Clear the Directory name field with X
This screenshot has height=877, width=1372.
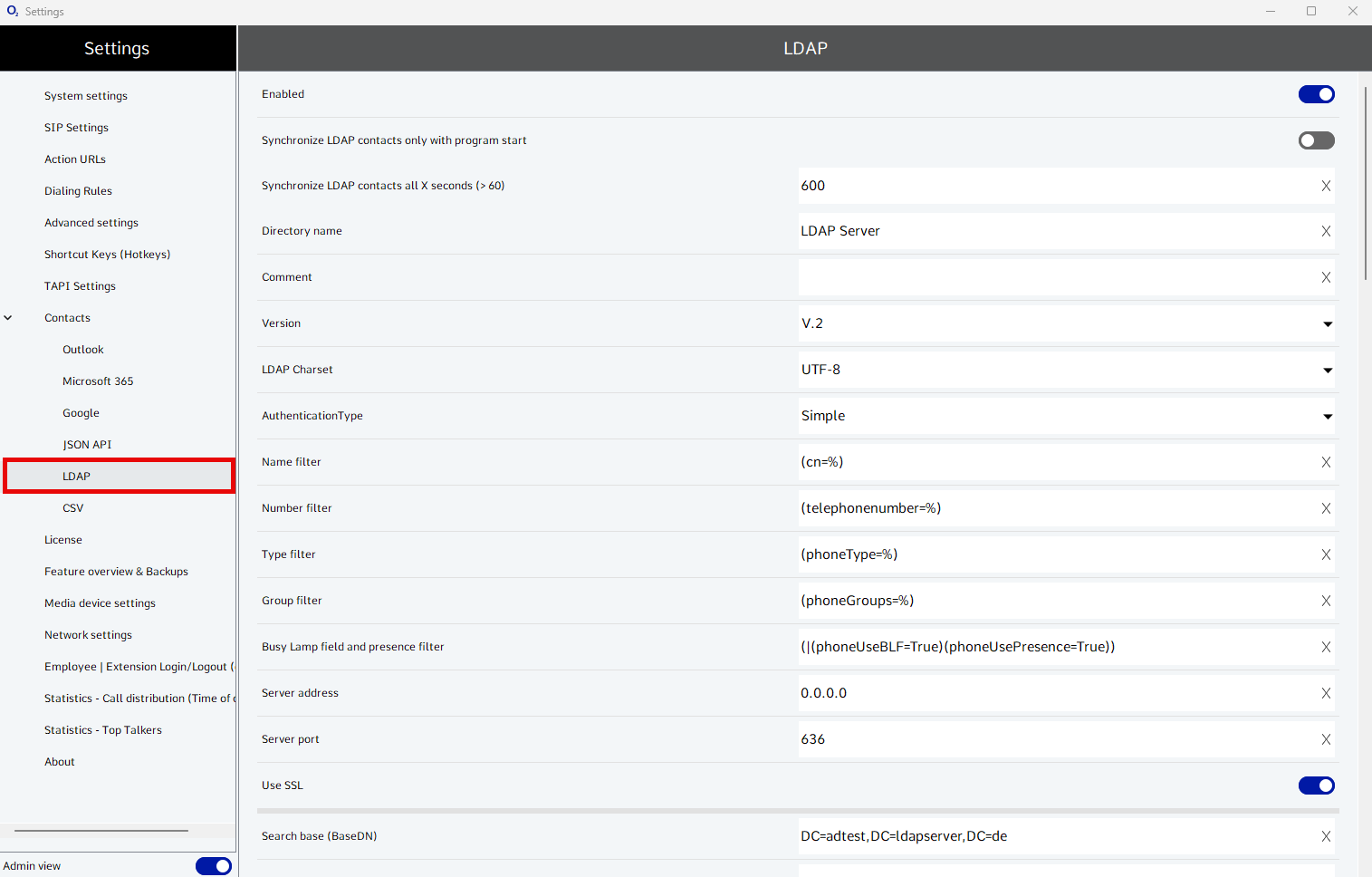coord(1326,231)
